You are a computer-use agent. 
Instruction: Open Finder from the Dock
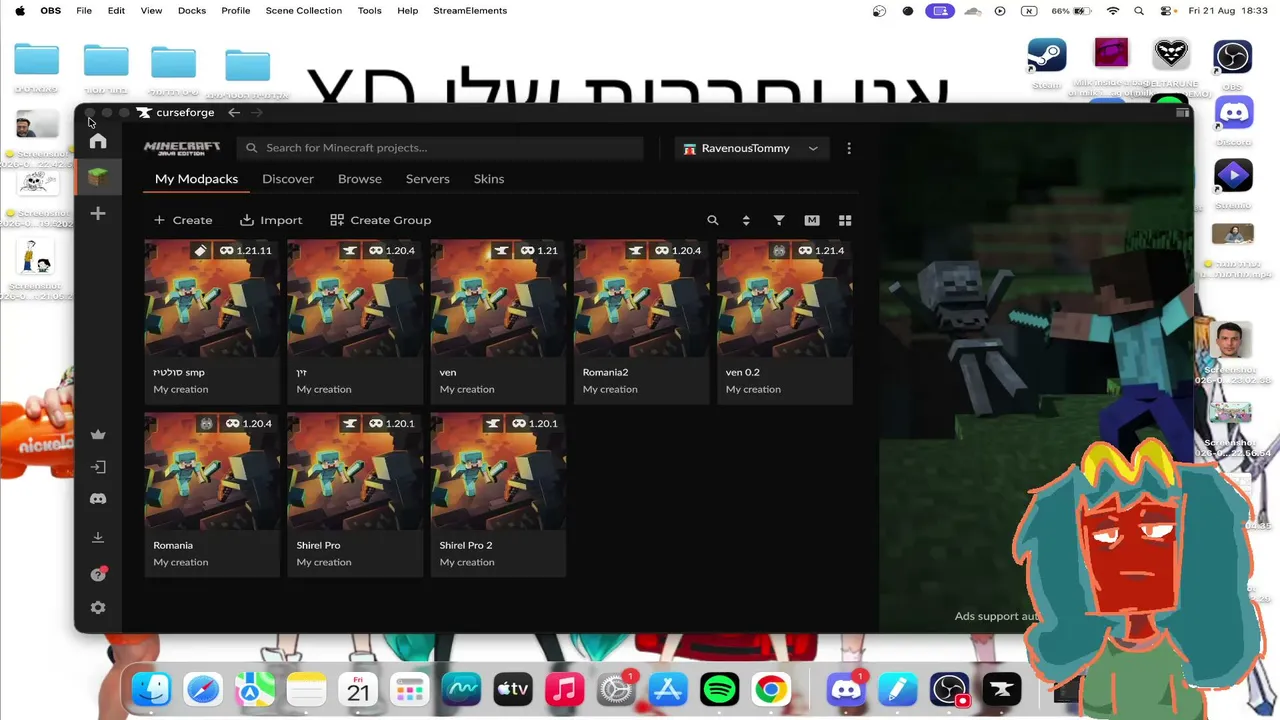152,689
